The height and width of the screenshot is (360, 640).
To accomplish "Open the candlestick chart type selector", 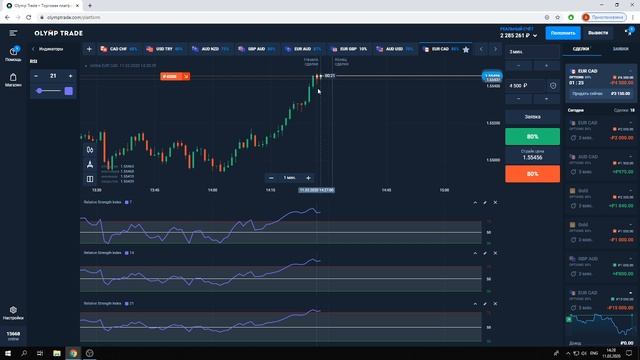I will click(90, 150).
